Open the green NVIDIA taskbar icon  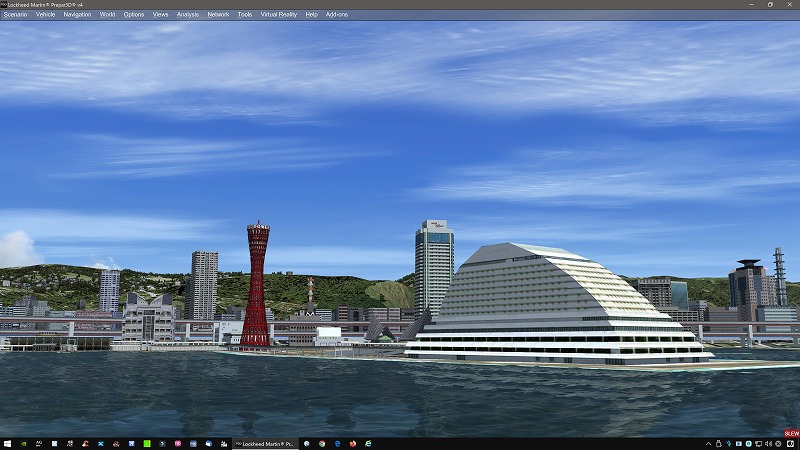(x=23, y=444)
